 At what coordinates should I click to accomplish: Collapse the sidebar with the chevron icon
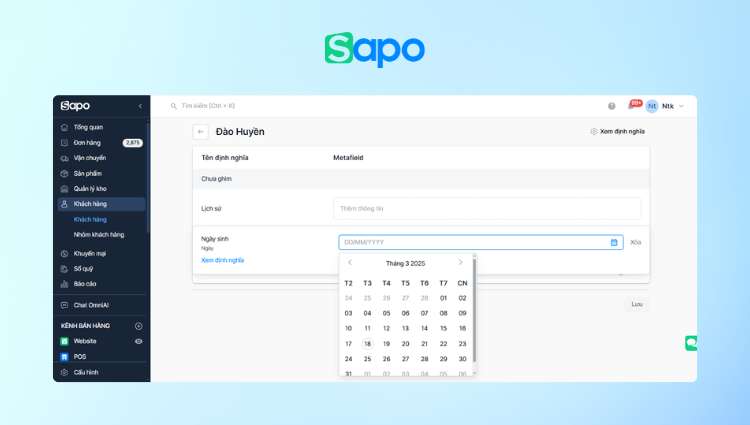pyautogui.click(x=140, y=106)
